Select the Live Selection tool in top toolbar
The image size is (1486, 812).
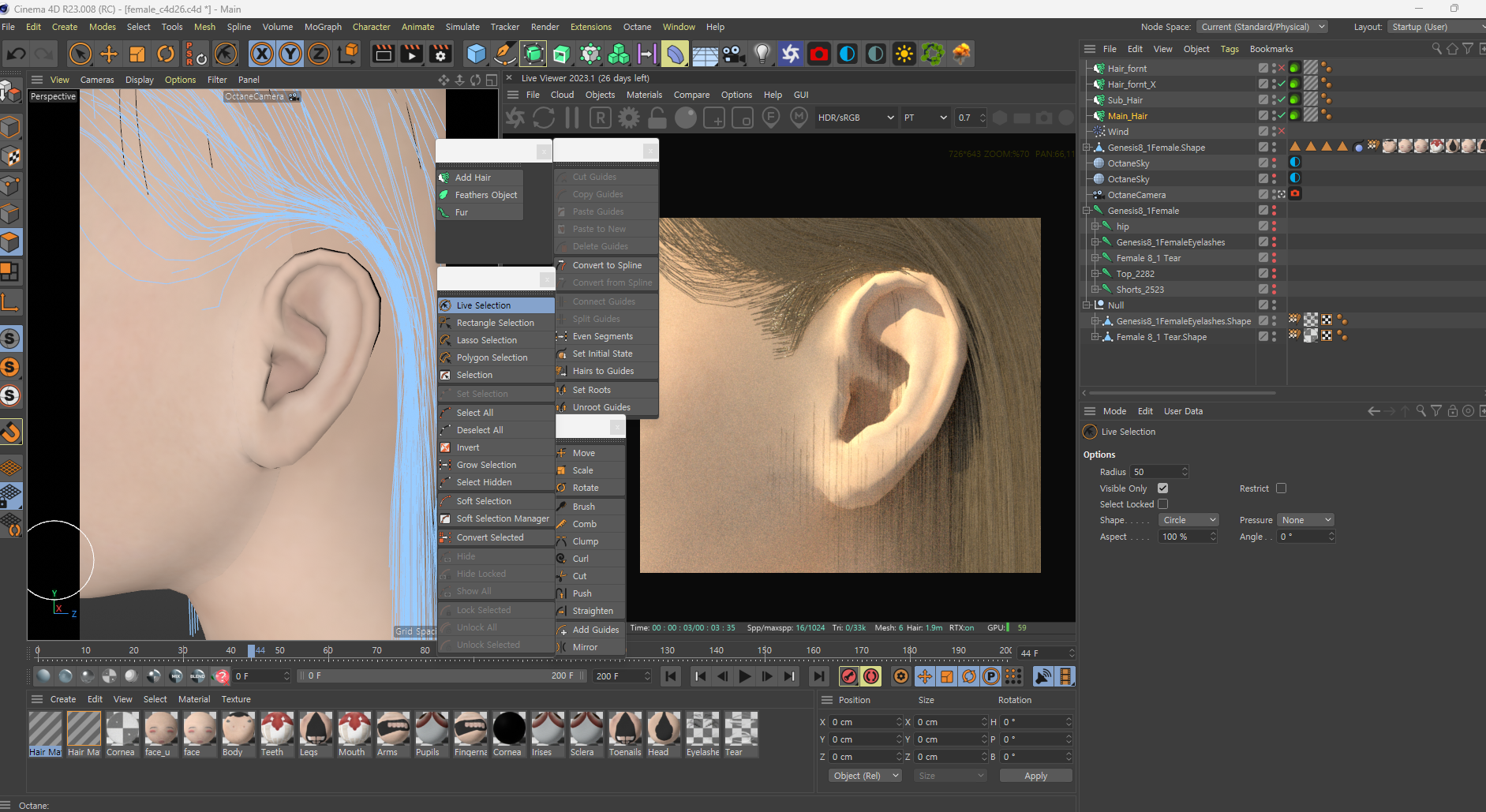80,54
